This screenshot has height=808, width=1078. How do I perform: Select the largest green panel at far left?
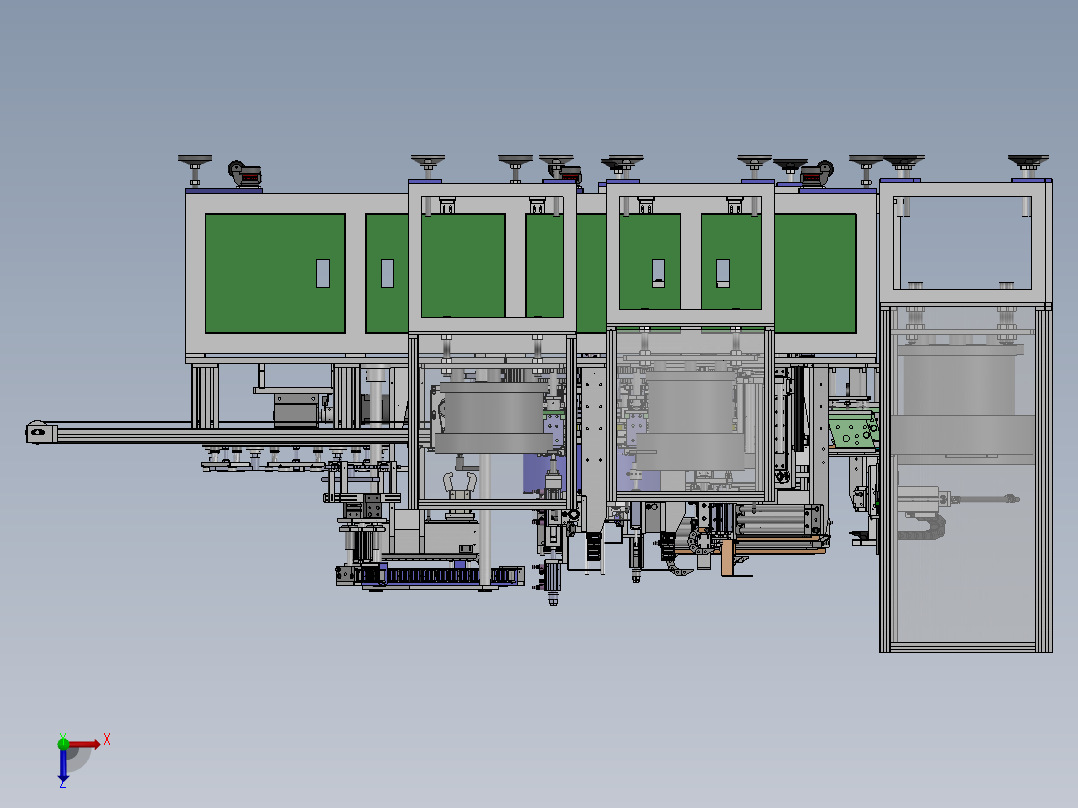coord(275,273)
